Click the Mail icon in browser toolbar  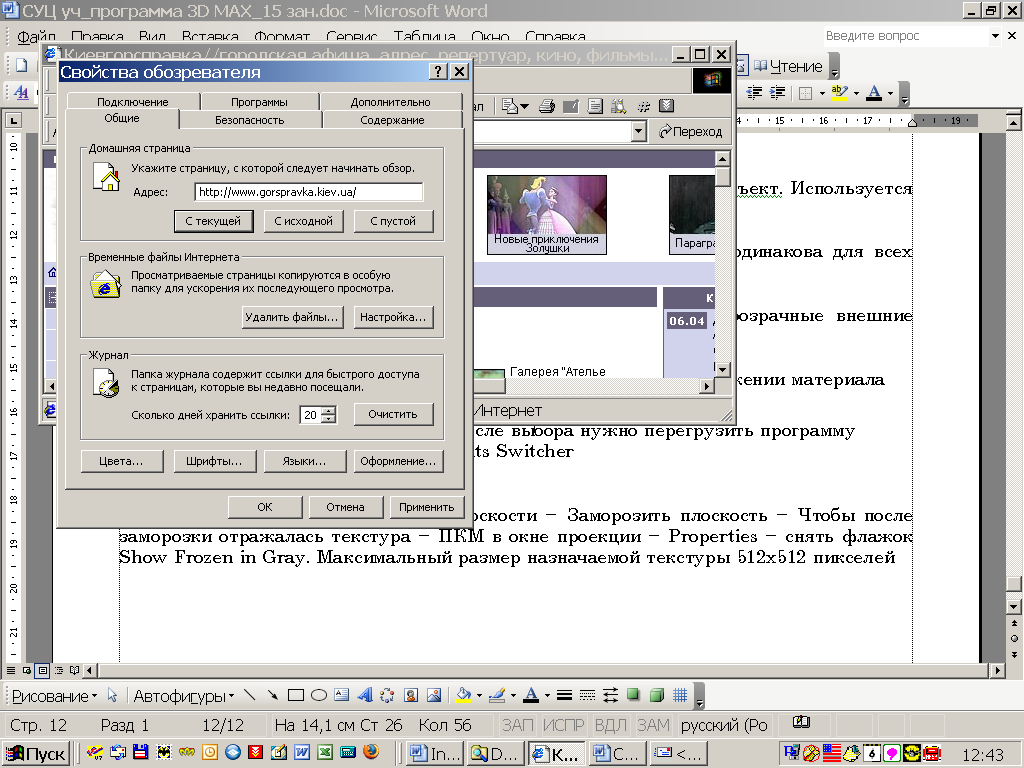511,106
